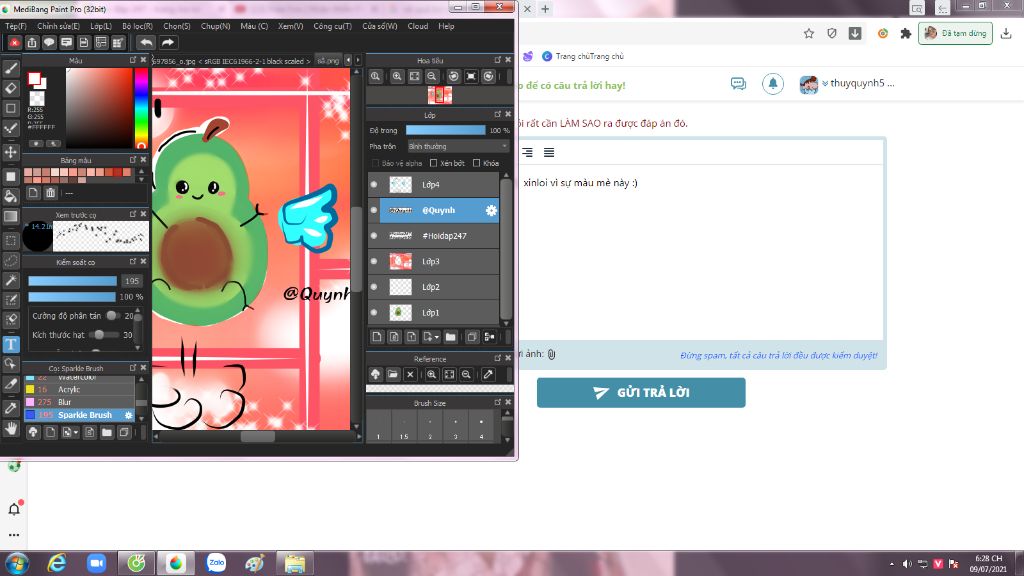Open the Help menu
This screenshot has width=1024, height=576.
click(x=446, y=26)
